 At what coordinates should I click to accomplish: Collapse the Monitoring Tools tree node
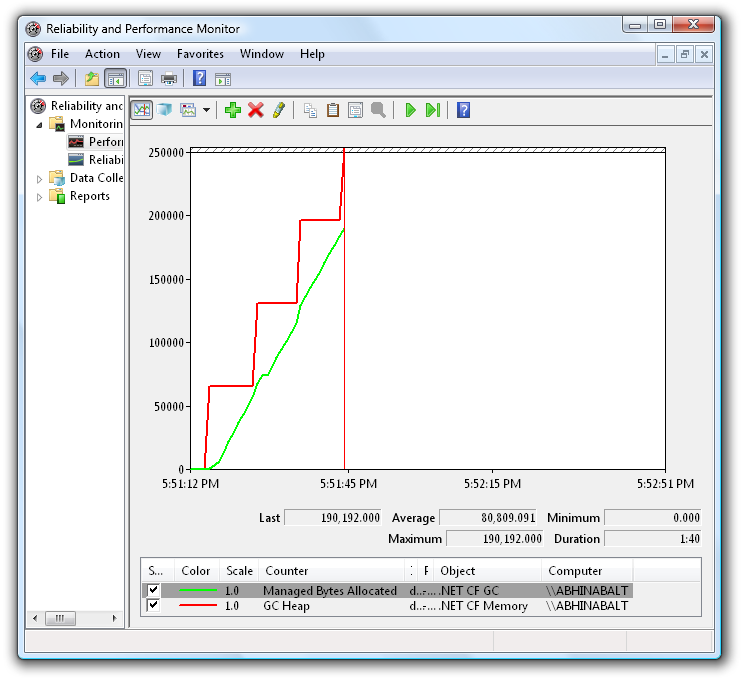pyautogui.click(x=40, y=125)
